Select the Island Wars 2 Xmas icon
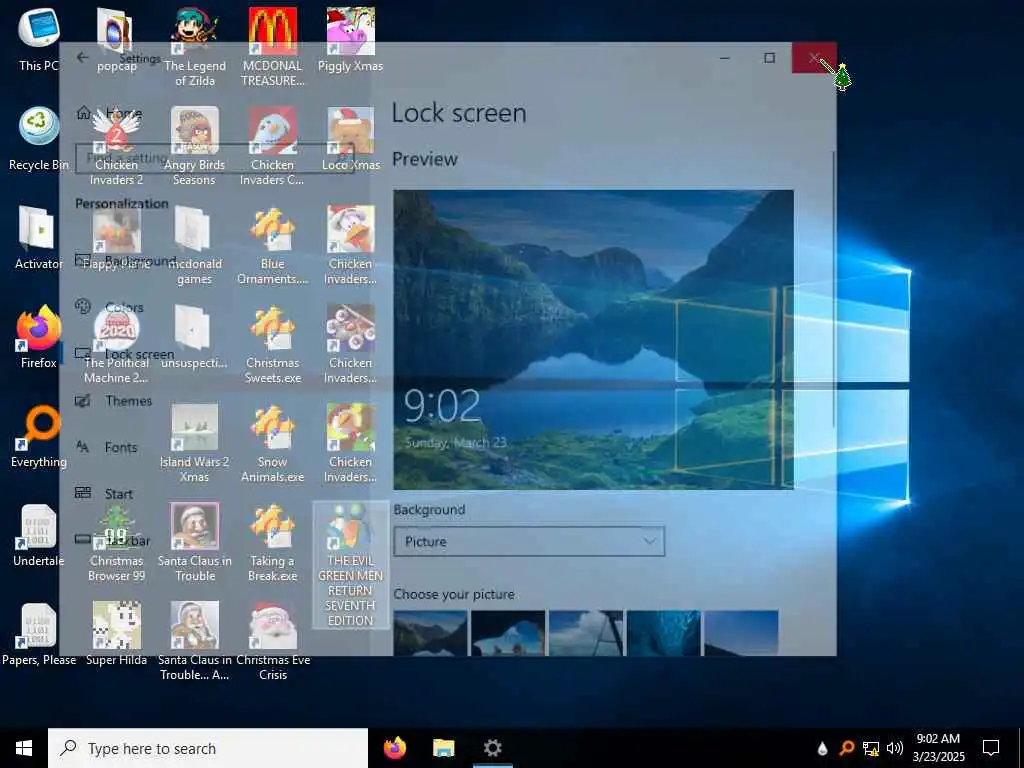1024x768 pixels. pyautogui.click(x=195, y=443)
